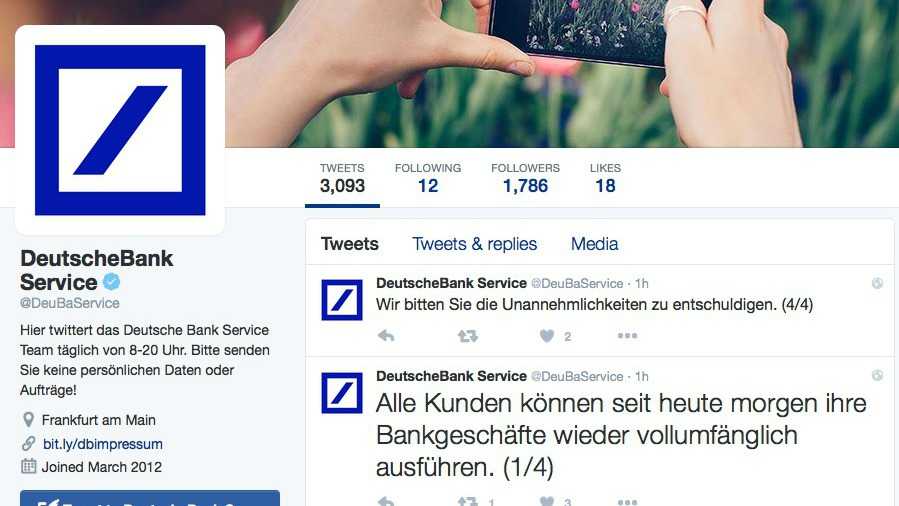Click the globe icon on first tweet
The height and width of the screenshot is (506, 899).
click(877, 283)
